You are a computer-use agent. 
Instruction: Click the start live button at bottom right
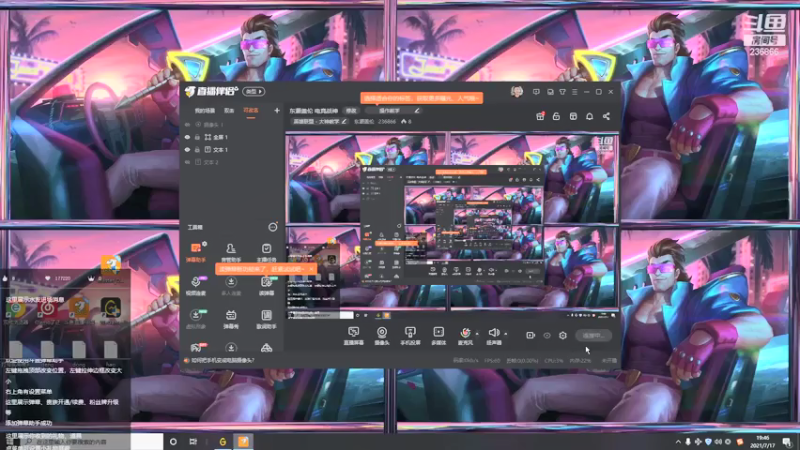(593, 335)
